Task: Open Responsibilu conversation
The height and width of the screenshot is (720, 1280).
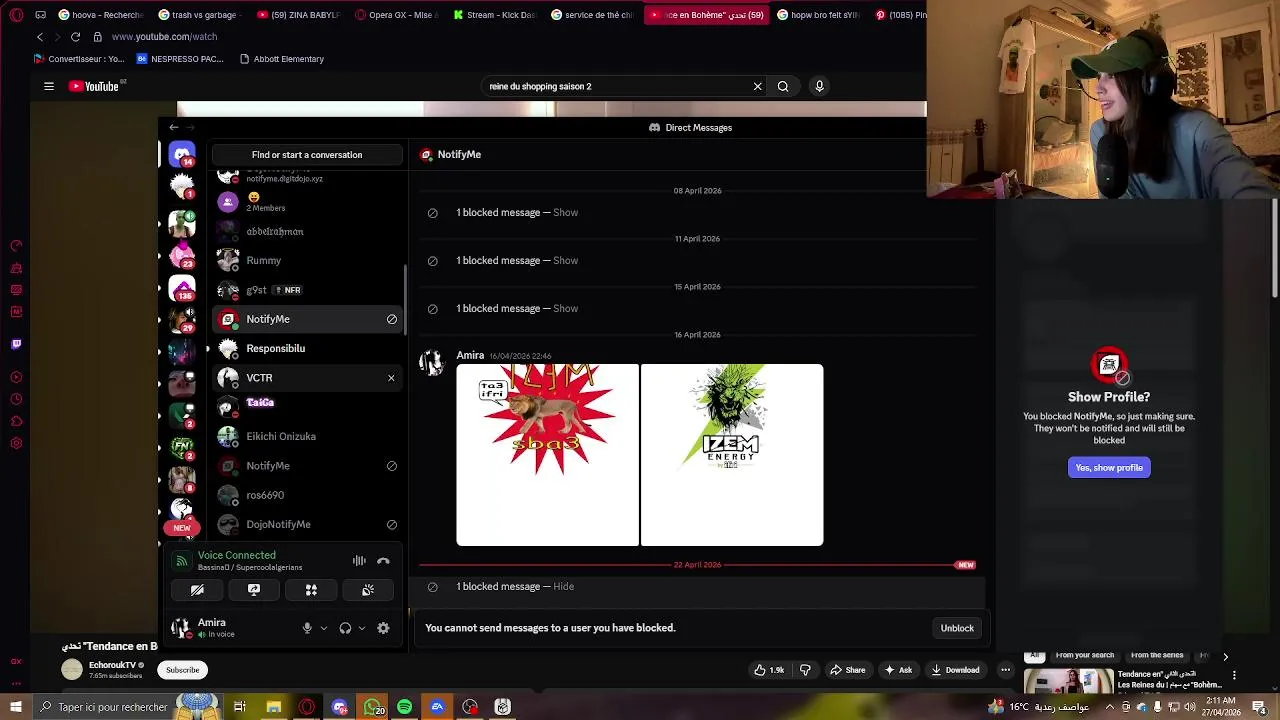Action: click(x=307, y=348)
